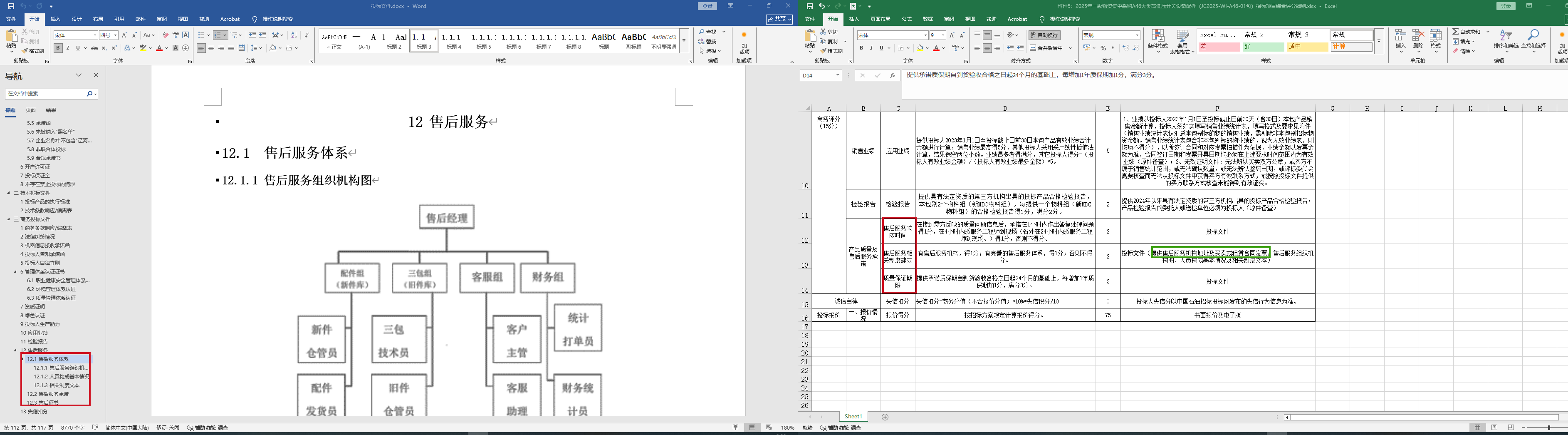Click the Word font color red A button
Viewport: 1568px width, 435px height.
tap(159, 48)
